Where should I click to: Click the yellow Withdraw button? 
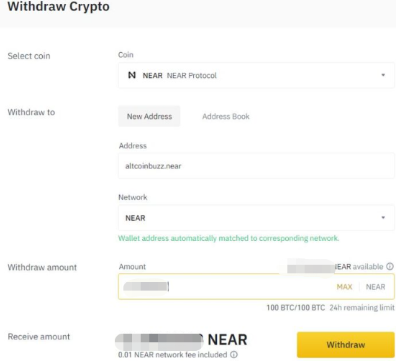point(346,345)
